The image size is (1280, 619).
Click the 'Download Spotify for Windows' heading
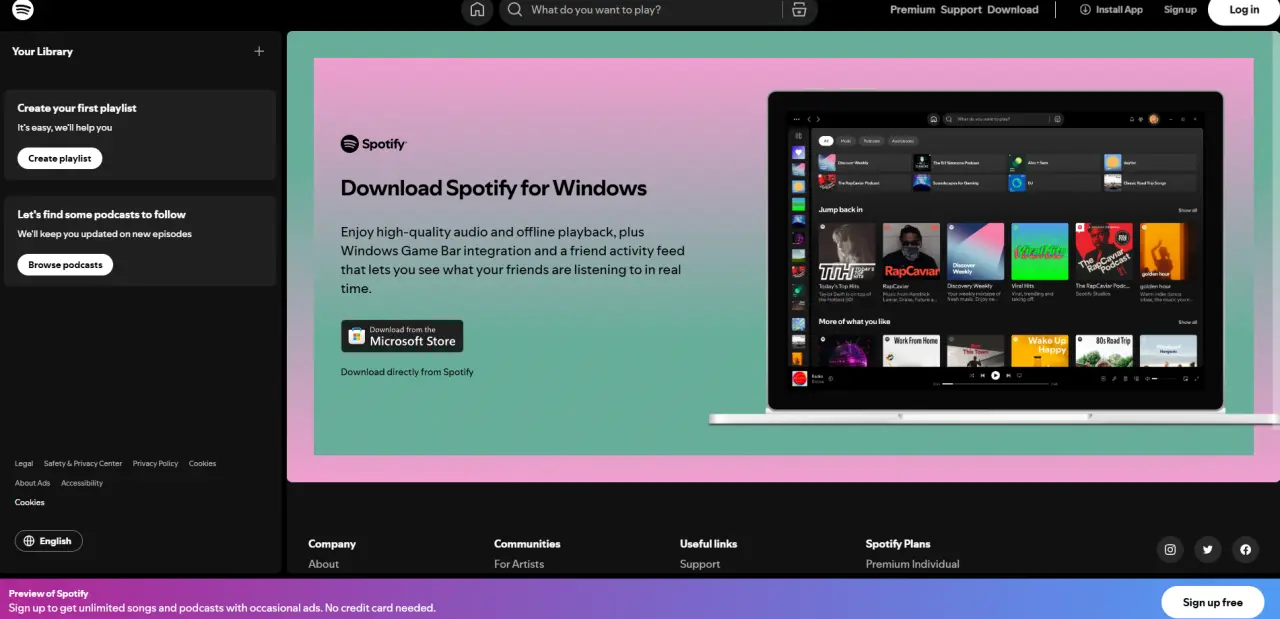[494, 188]
